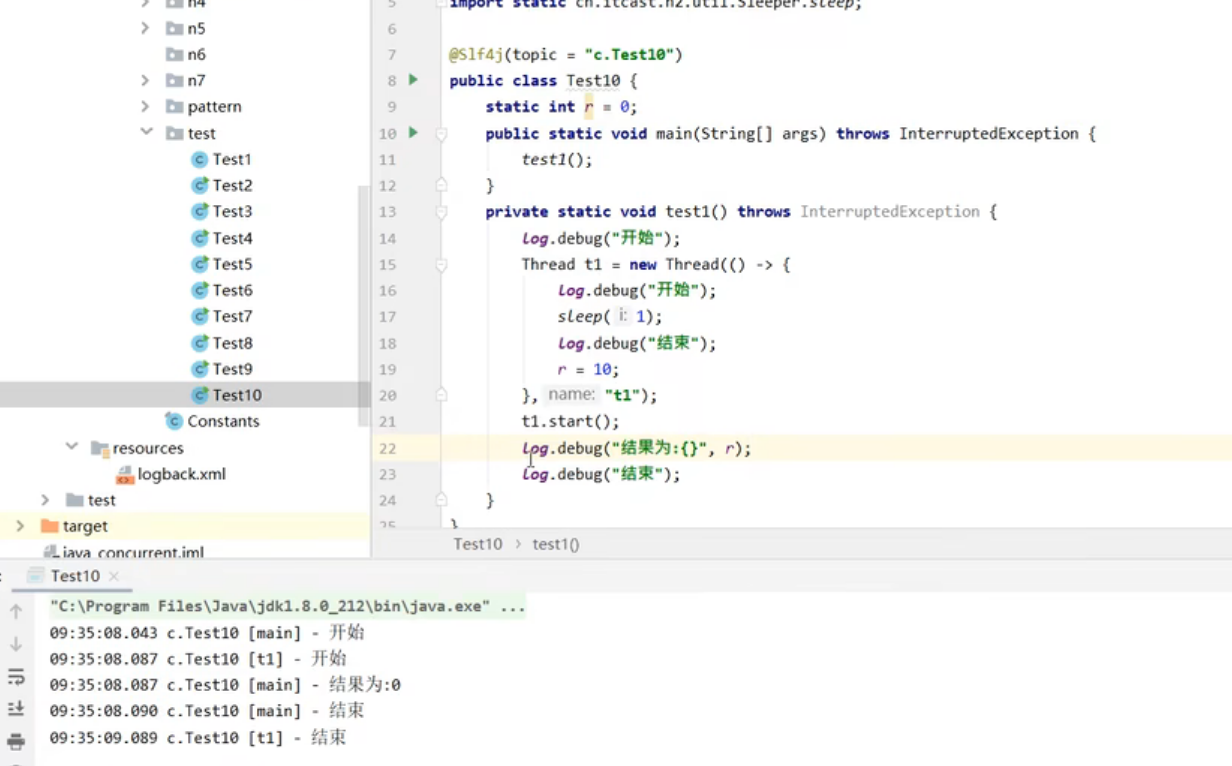Open the Constants class
This screenshot has width=1232, height=766.
click(222, 421)
